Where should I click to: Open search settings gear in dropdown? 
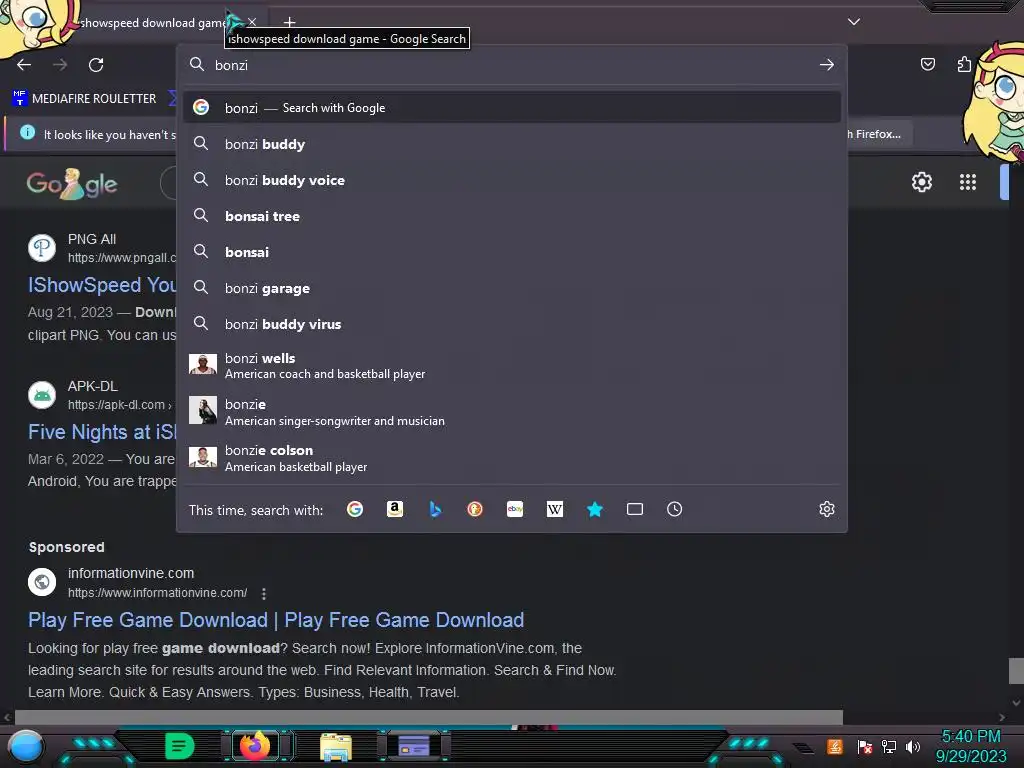click(827, 509)
